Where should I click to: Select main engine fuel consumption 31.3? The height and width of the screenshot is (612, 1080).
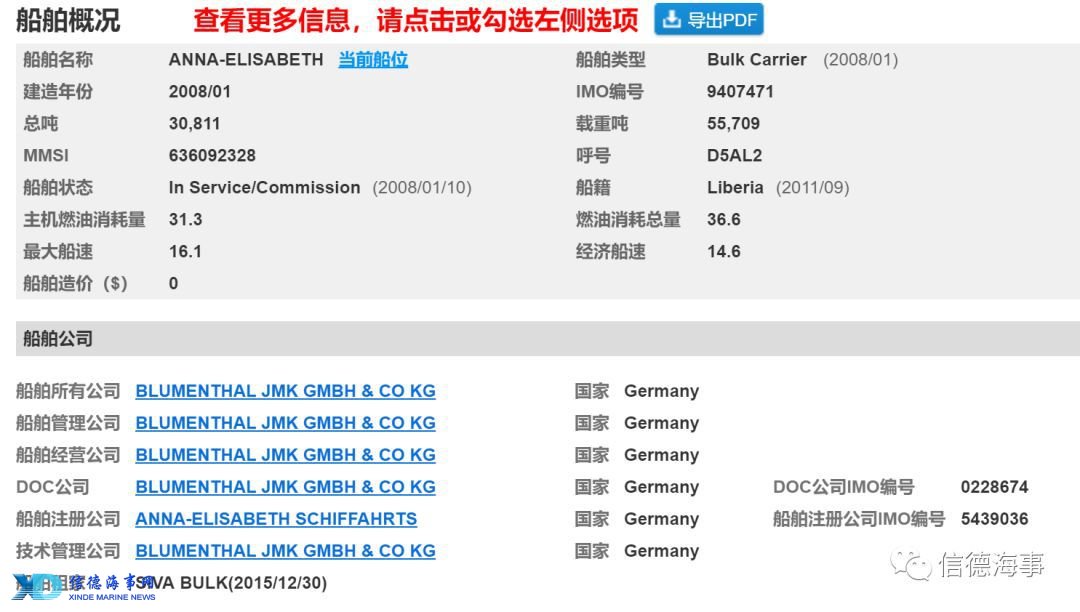pyautogui.click(x=185, y=220)
